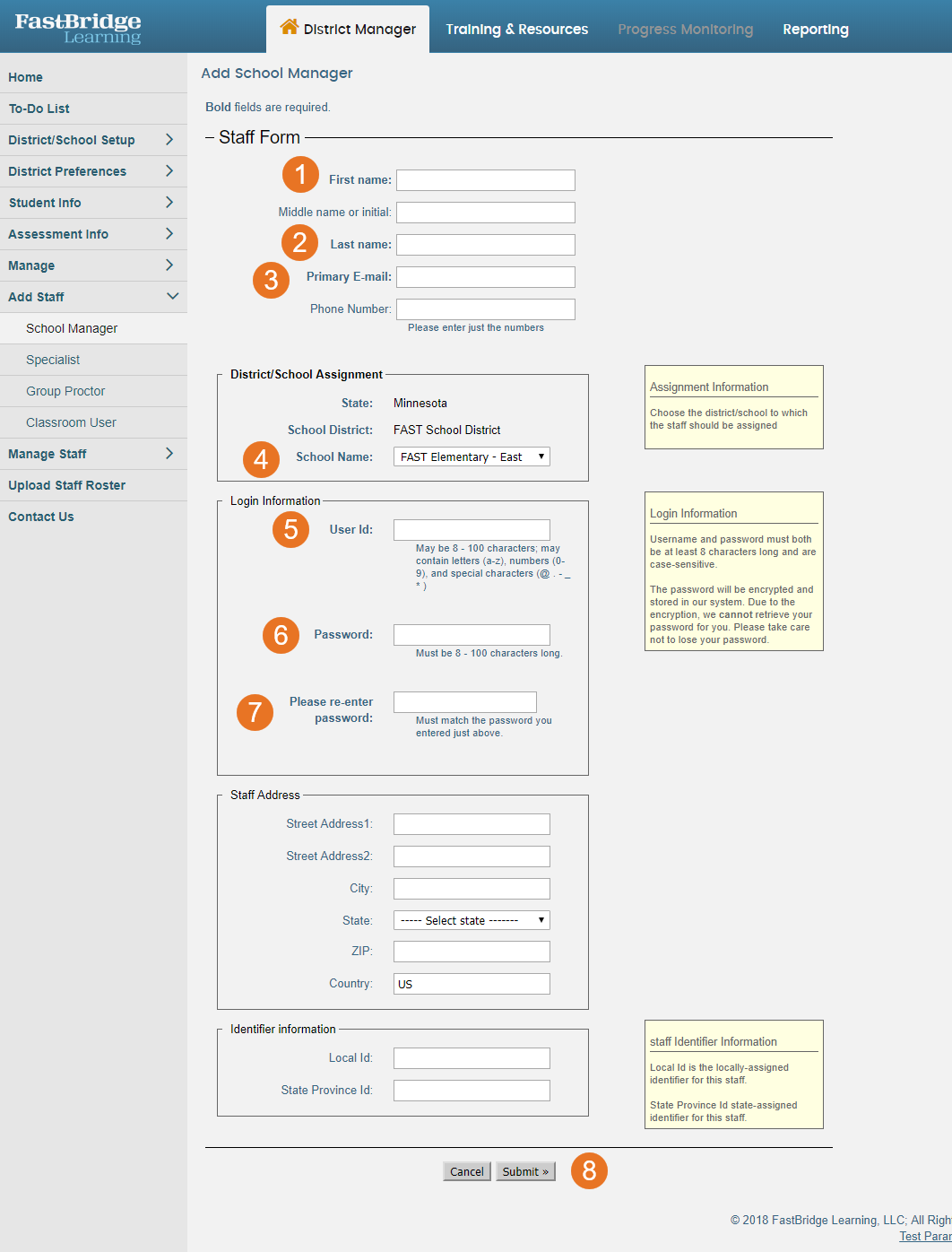Viewport: 952px width, 1252px height.
Task: Select Classroom User under Add Staff
Action: [x=93, y=422]
